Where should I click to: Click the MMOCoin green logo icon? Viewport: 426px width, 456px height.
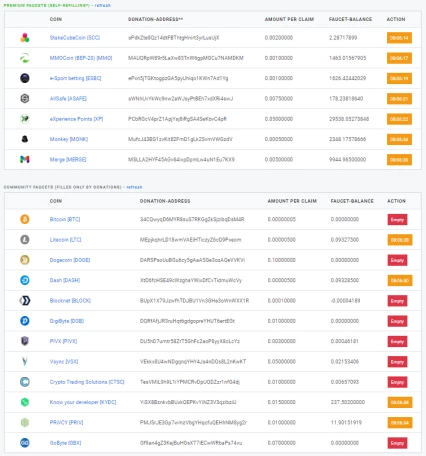click(x=25, y=58)
